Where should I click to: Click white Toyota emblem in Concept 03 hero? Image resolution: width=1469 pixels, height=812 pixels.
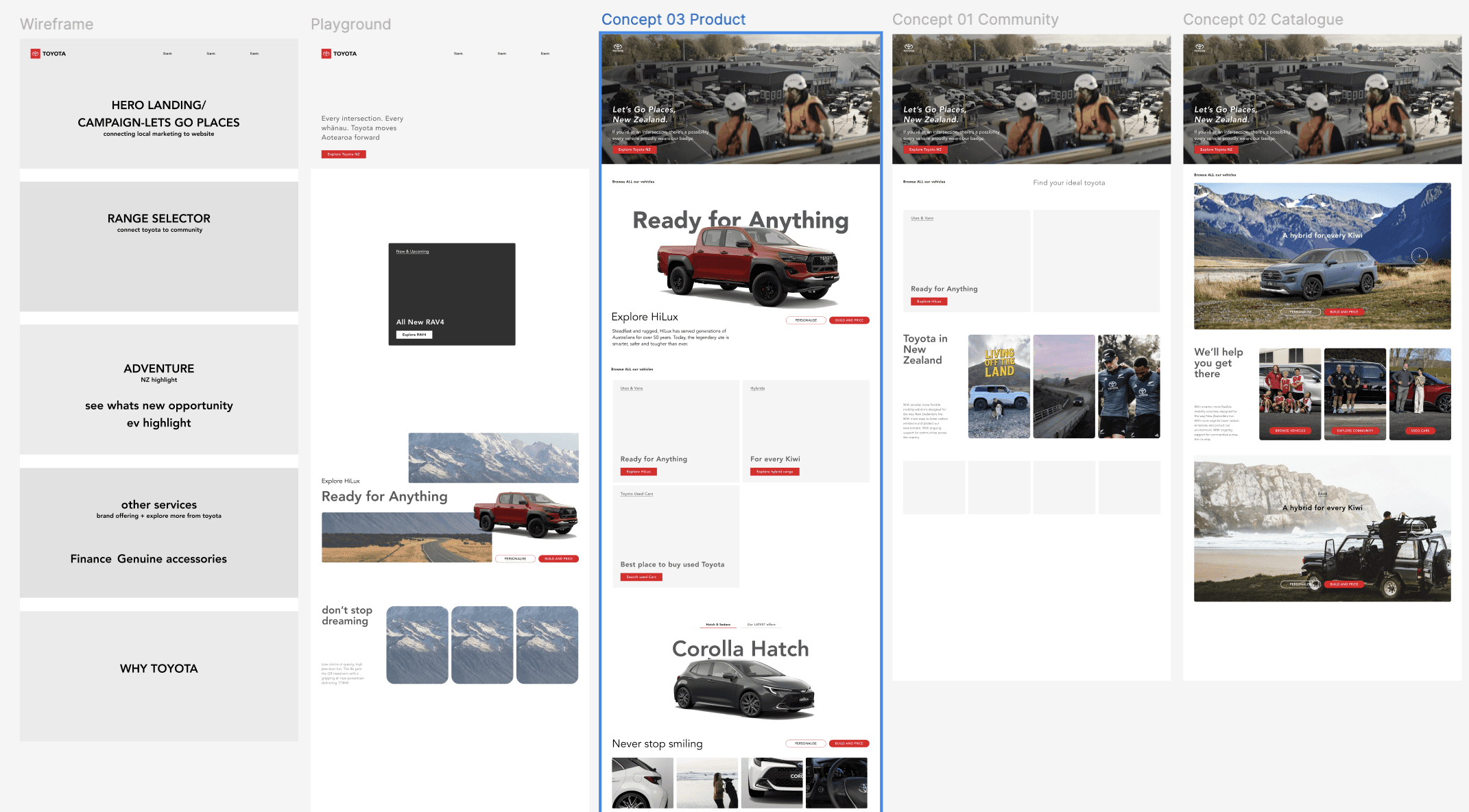[618, 47]
